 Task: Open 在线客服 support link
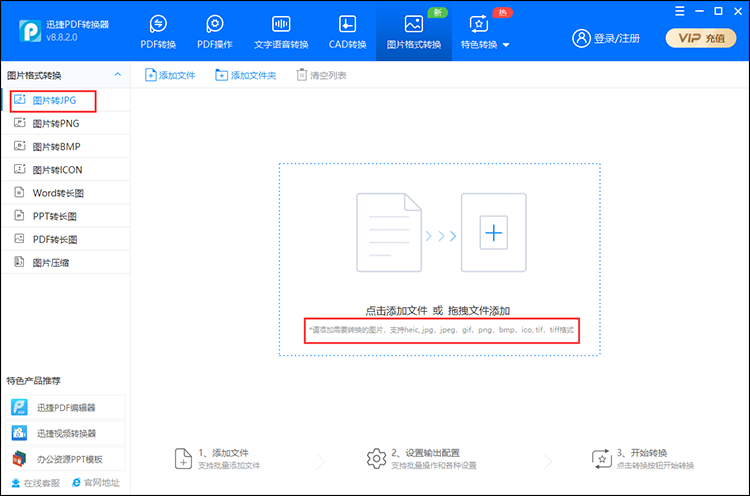click(x=35, y=483)
